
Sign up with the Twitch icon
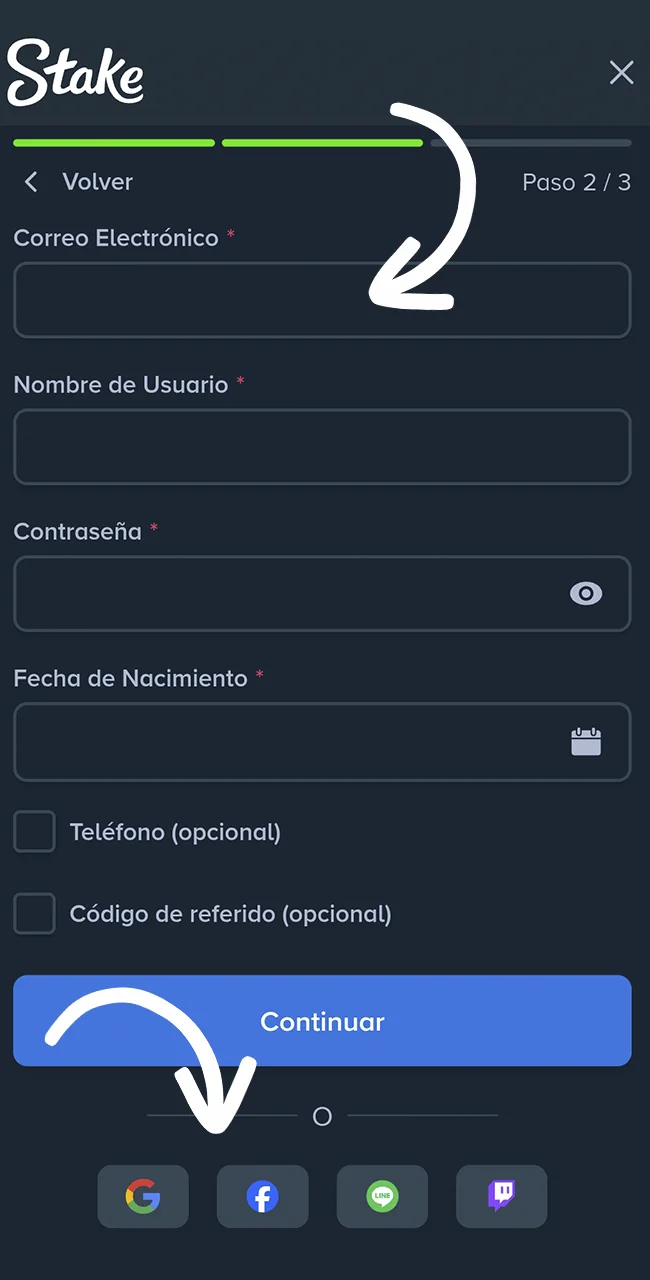click(501, 1196)
